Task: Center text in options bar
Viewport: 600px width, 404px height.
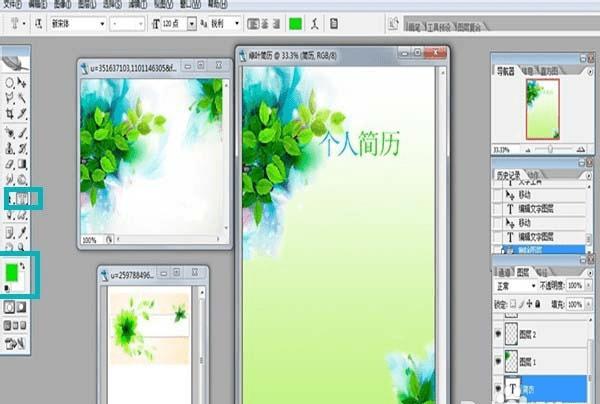Action: tap(265, 24)
